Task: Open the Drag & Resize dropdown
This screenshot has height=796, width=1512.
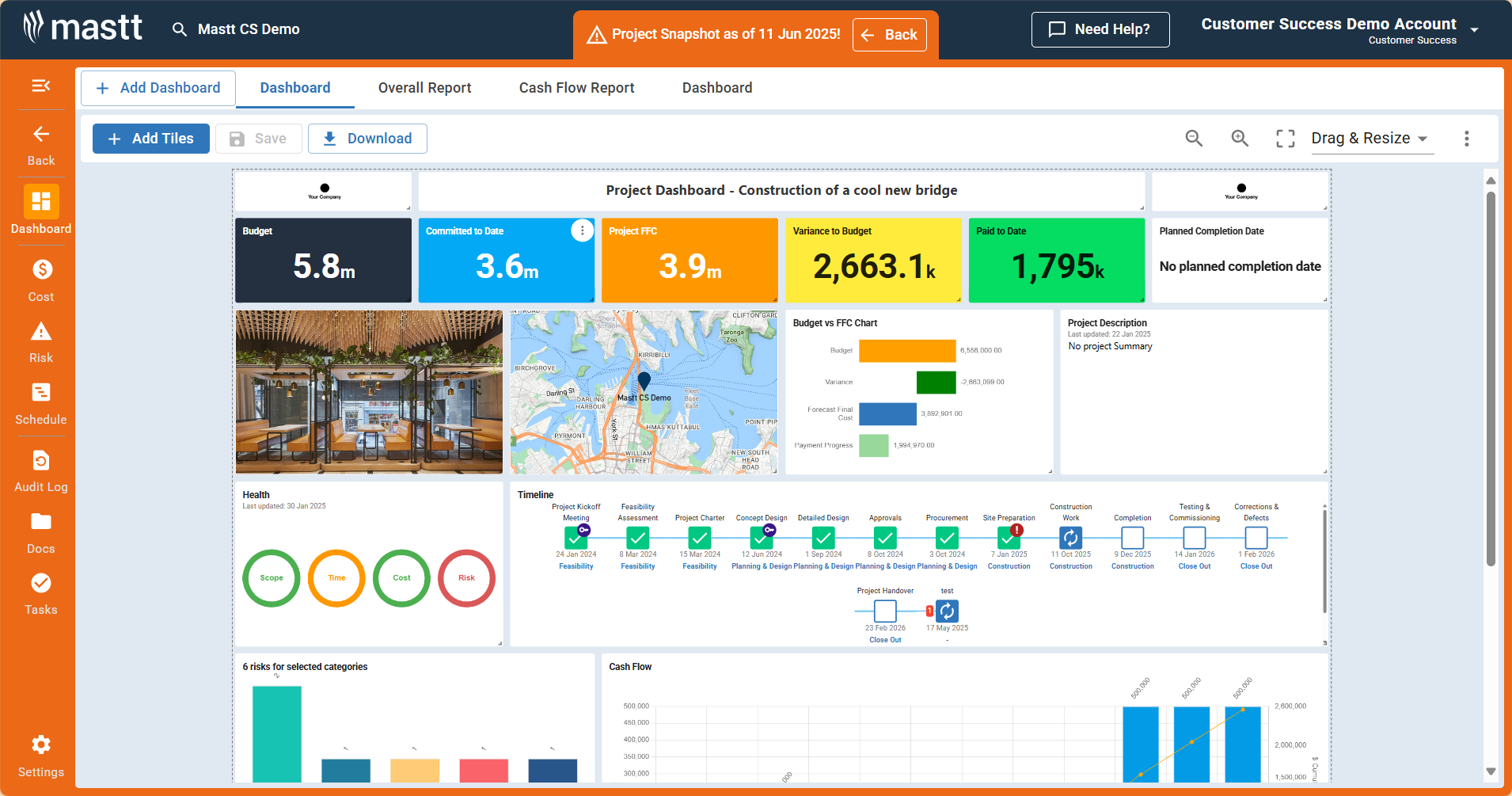Action: [1372, 139]
